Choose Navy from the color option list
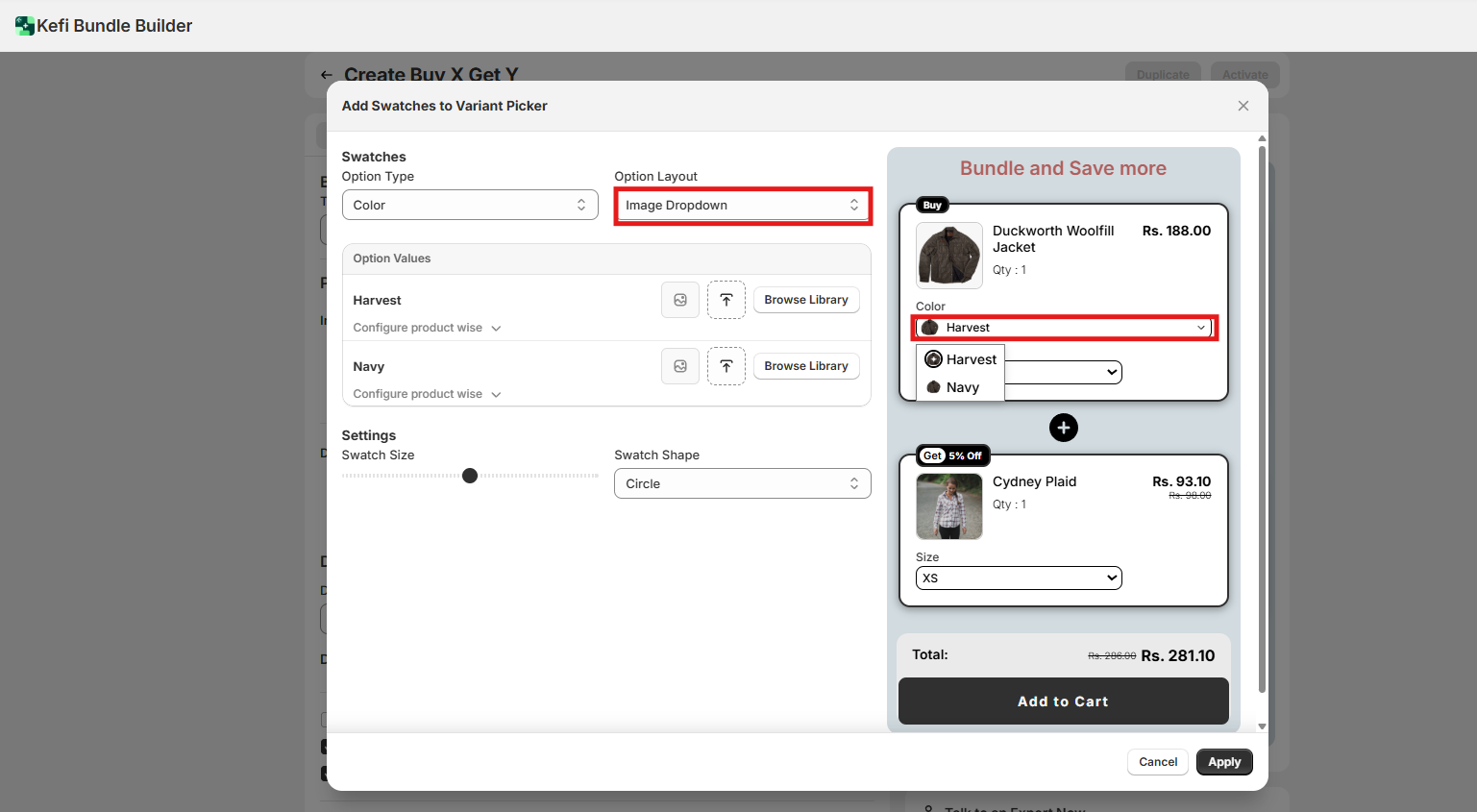 [961, 387]
